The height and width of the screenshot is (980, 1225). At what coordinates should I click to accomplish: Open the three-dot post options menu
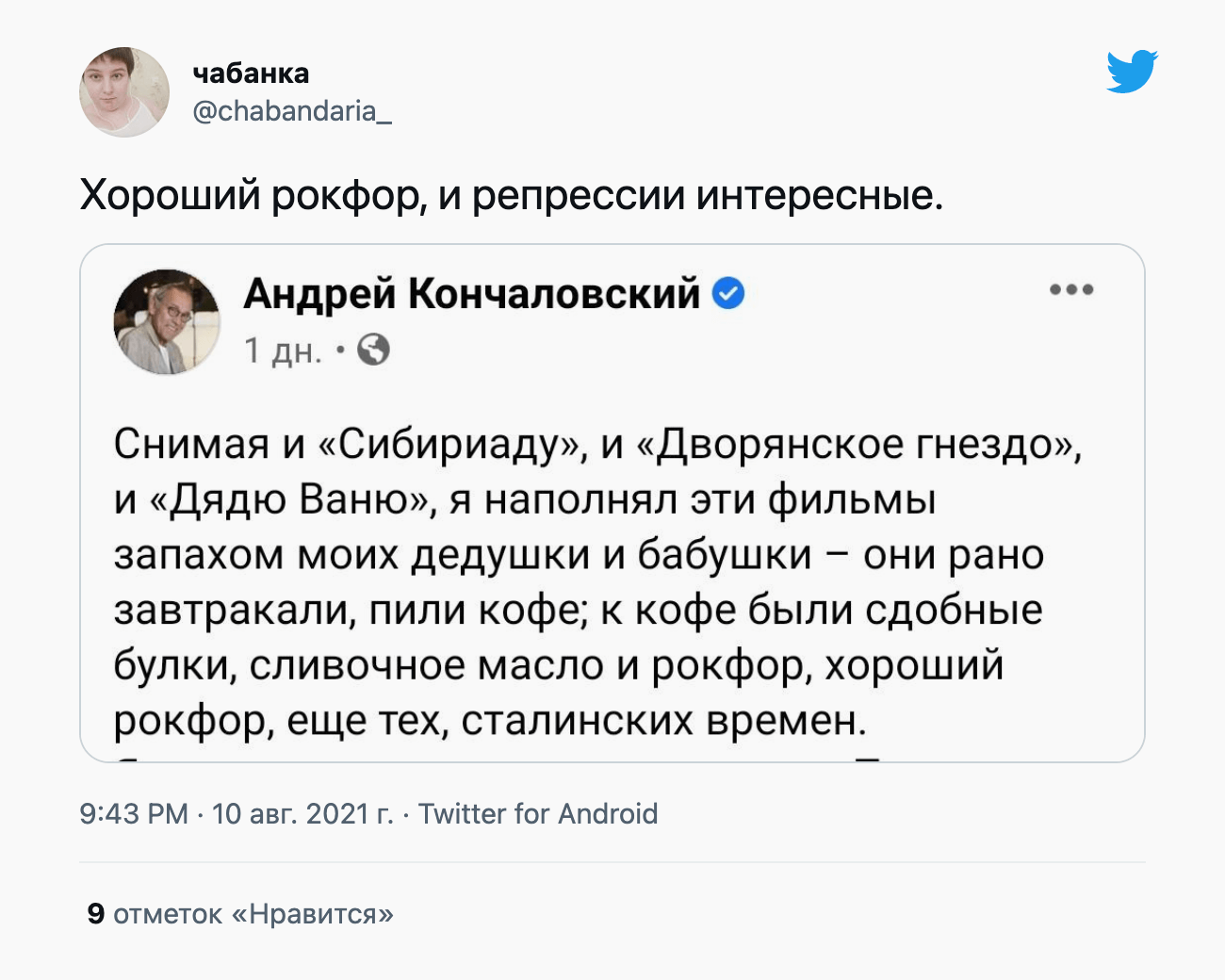1071,290
